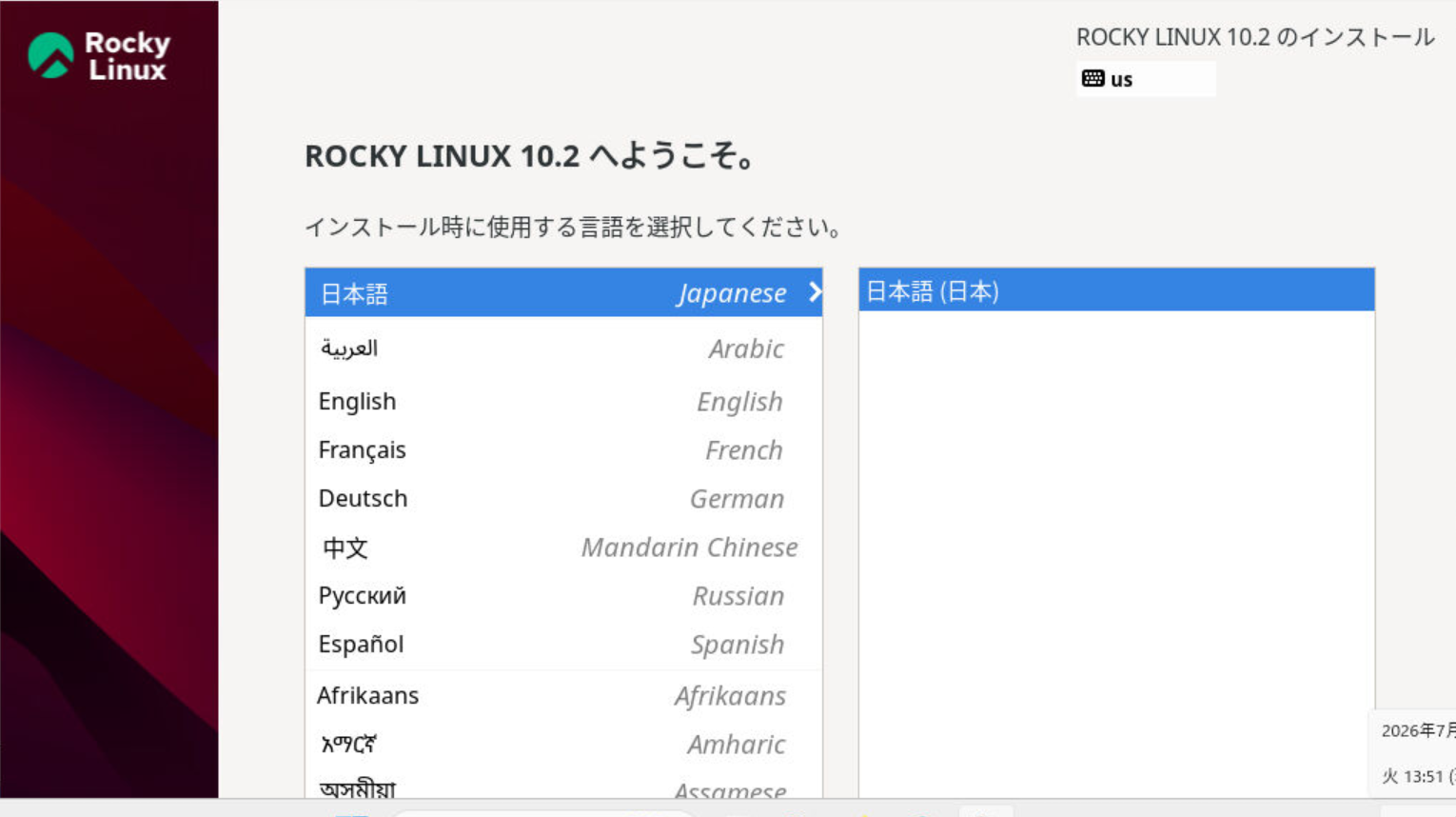The height and width of the screenshot is (817, 1456).
Task: Click the Rocky Linux logo icon
Action: (50, 55)
